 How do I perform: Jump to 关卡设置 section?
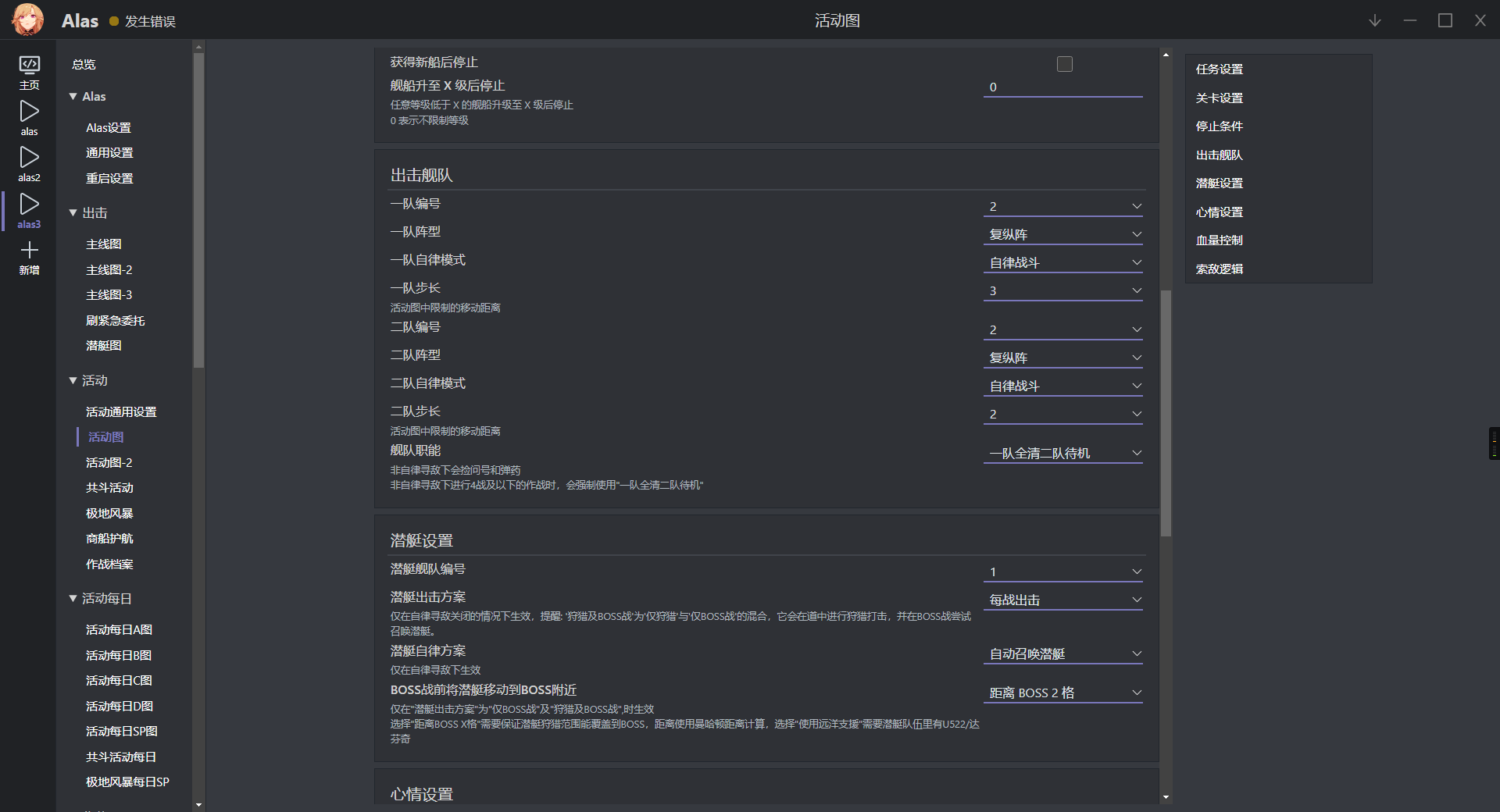click(x=1220, y=98)
